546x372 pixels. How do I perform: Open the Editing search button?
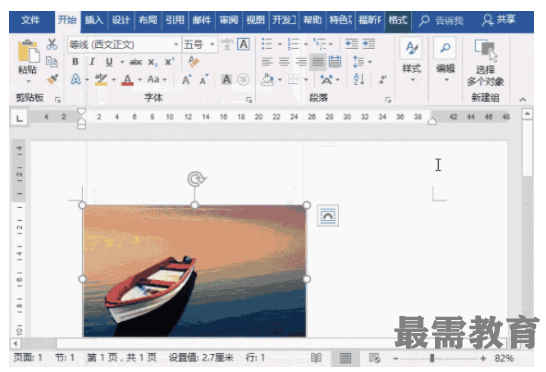[445, 59]
